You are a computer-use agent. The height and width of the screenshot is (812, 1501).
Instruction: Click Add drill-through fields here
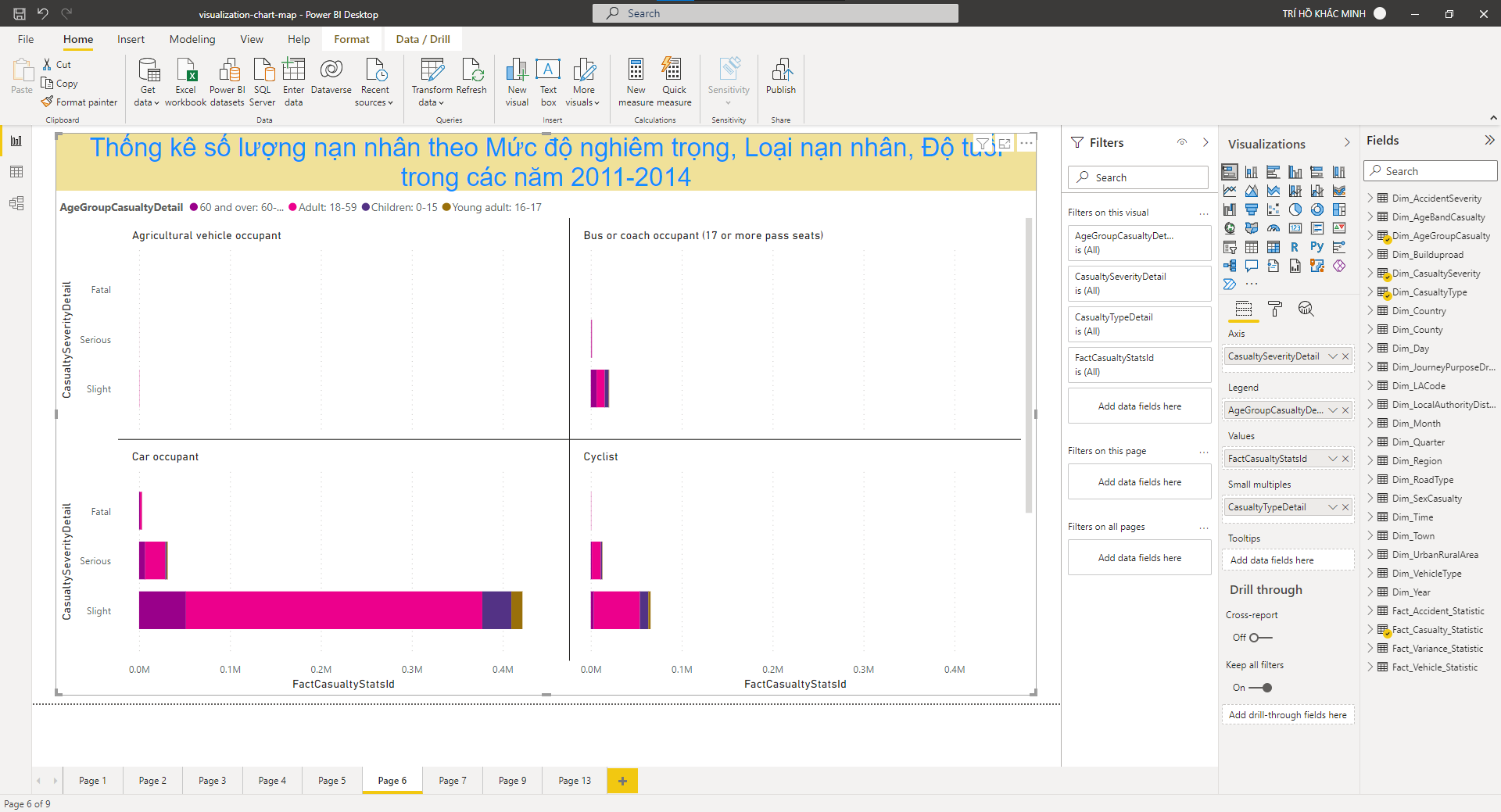(x=1288, y=715)
